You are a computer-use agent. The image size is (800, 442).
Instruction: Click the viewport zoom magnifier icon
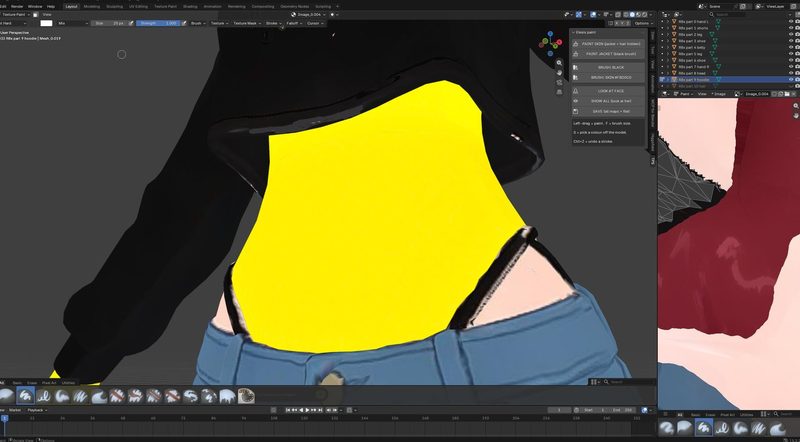[560, 63]
